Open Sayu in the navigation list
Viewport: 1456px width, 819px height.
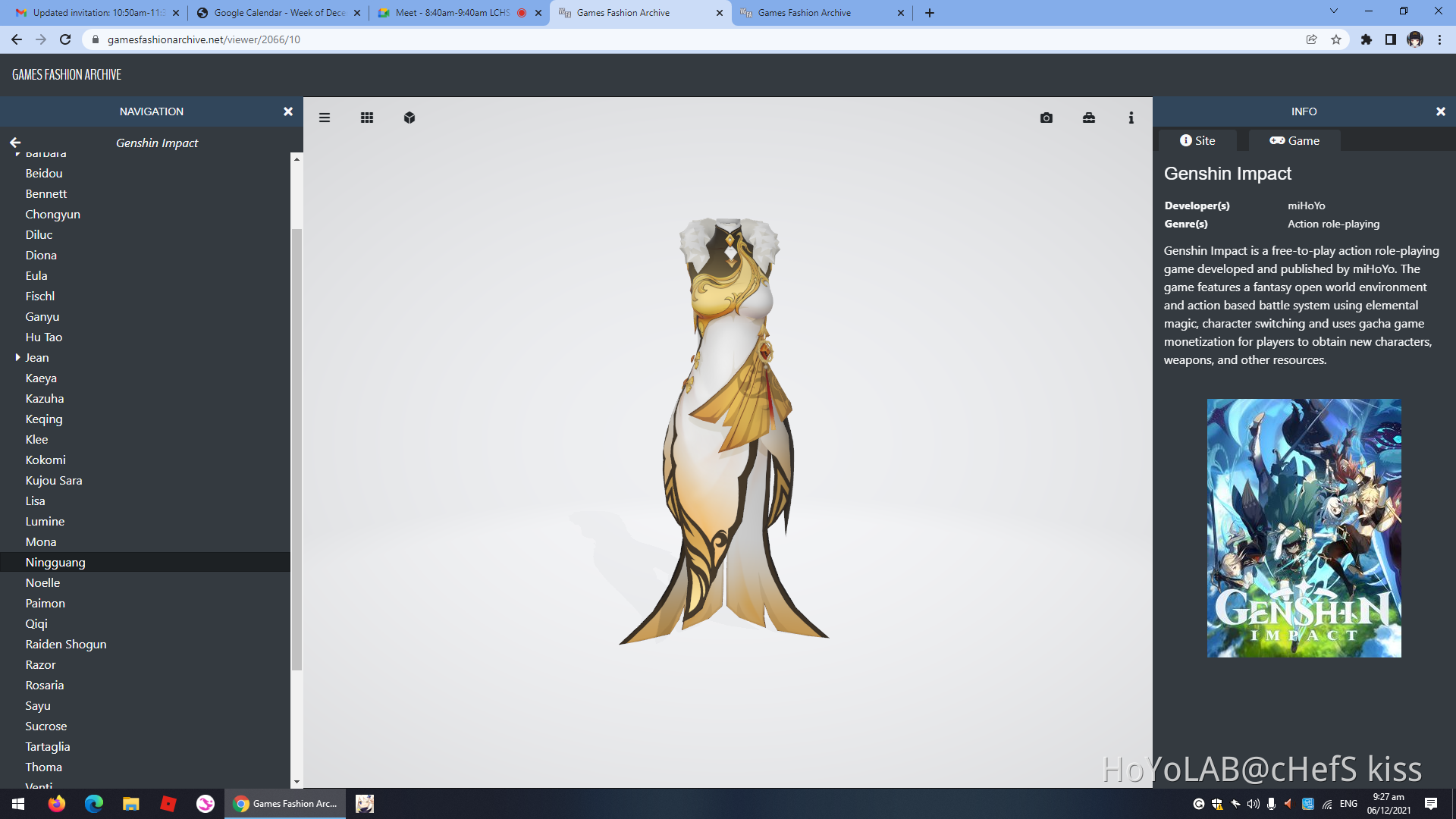38,706
